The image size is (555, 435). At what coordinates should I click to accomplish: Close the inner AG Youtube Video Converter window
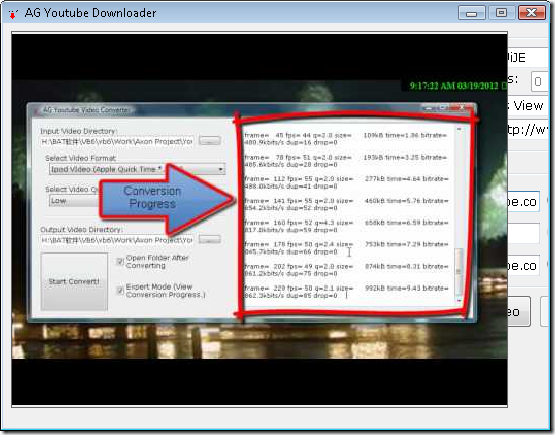463,107
